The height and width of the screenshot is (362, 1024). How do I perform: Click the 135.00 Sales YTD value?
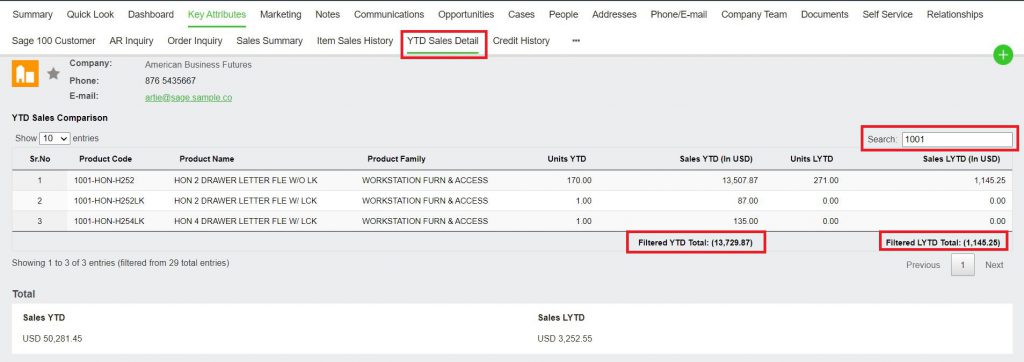click(745, 221)
